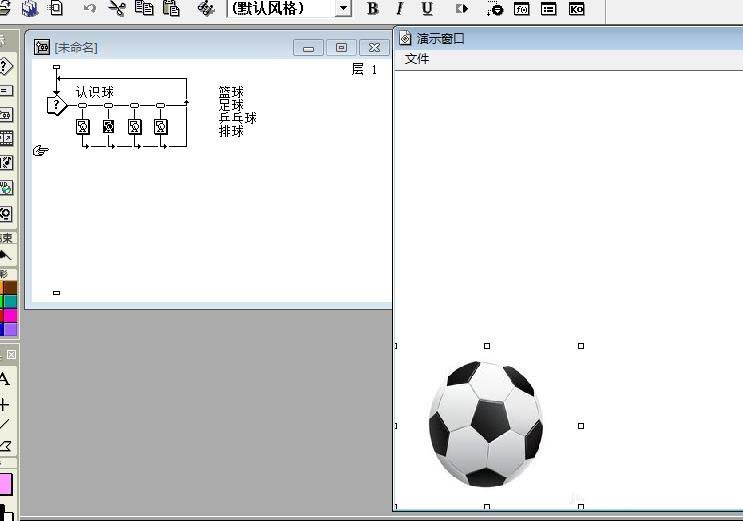The width and height of the screenshot is (743, 521).
Task: Select the 认识球 decision icon in flowline
Action: point(56,105)
